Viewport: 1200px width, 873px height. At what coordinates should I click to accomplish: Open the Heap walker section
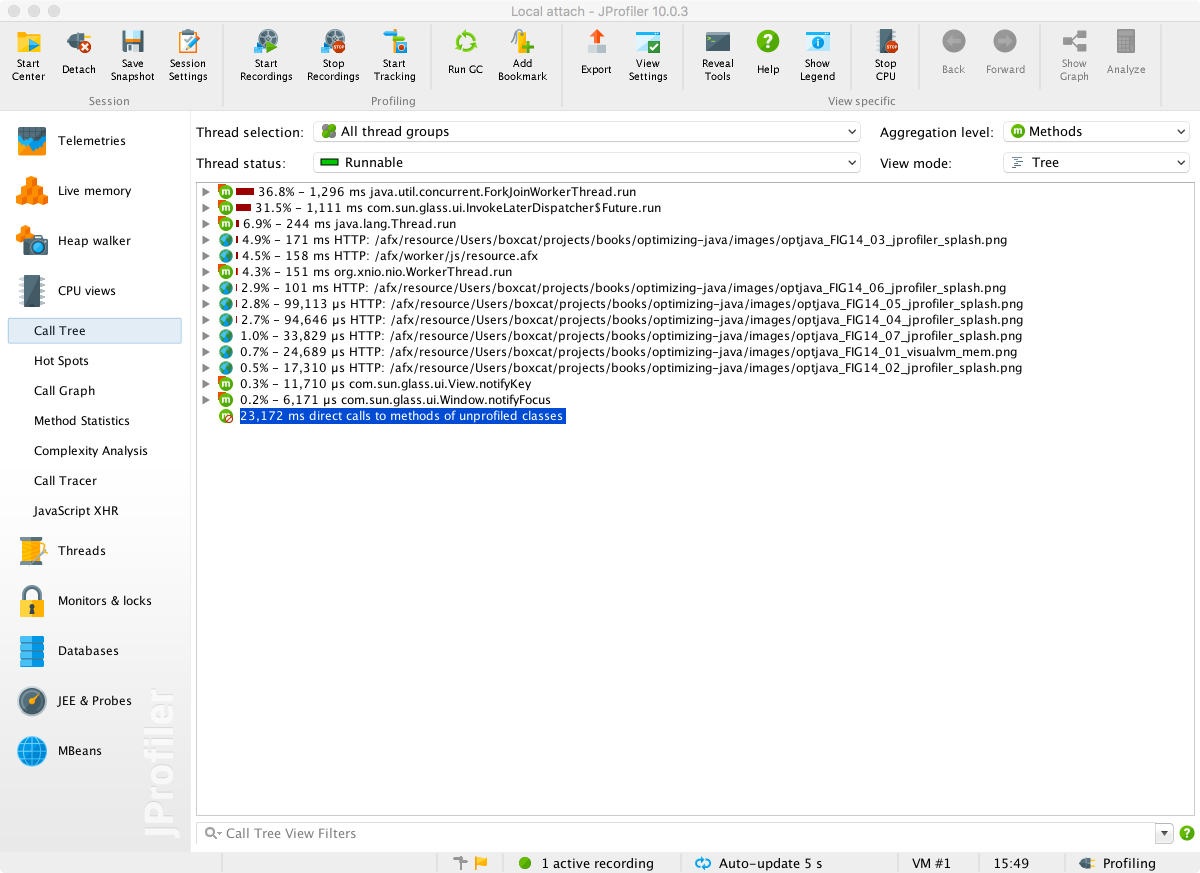pyautogui.click(x=94, y=241)
